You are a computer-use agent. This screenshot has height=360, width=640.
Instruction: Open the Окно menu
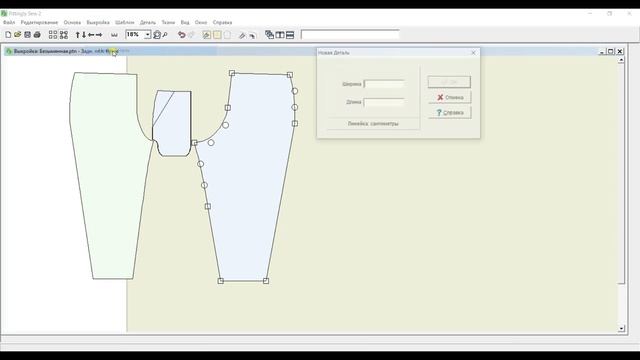[x=201, y=22]
